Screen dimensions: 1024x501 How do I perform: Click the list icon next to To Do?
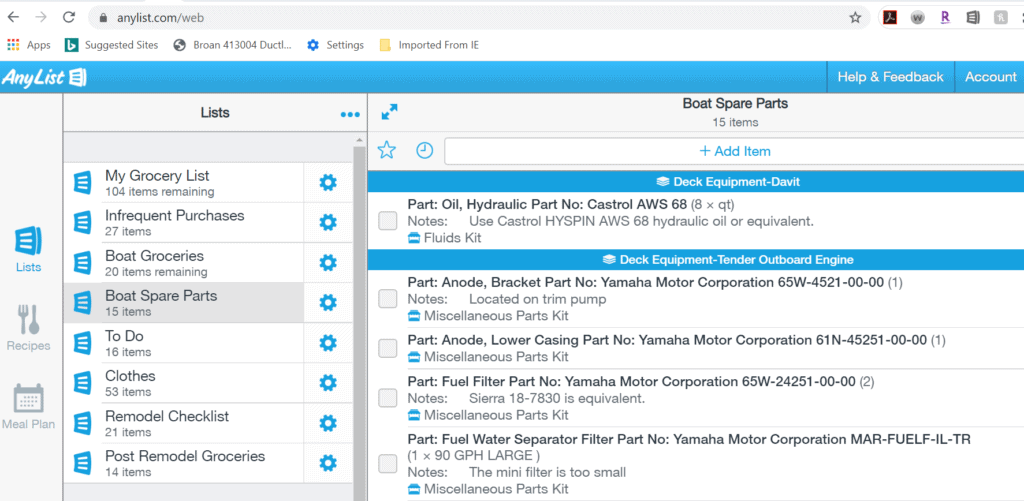(x=82, y=343)
